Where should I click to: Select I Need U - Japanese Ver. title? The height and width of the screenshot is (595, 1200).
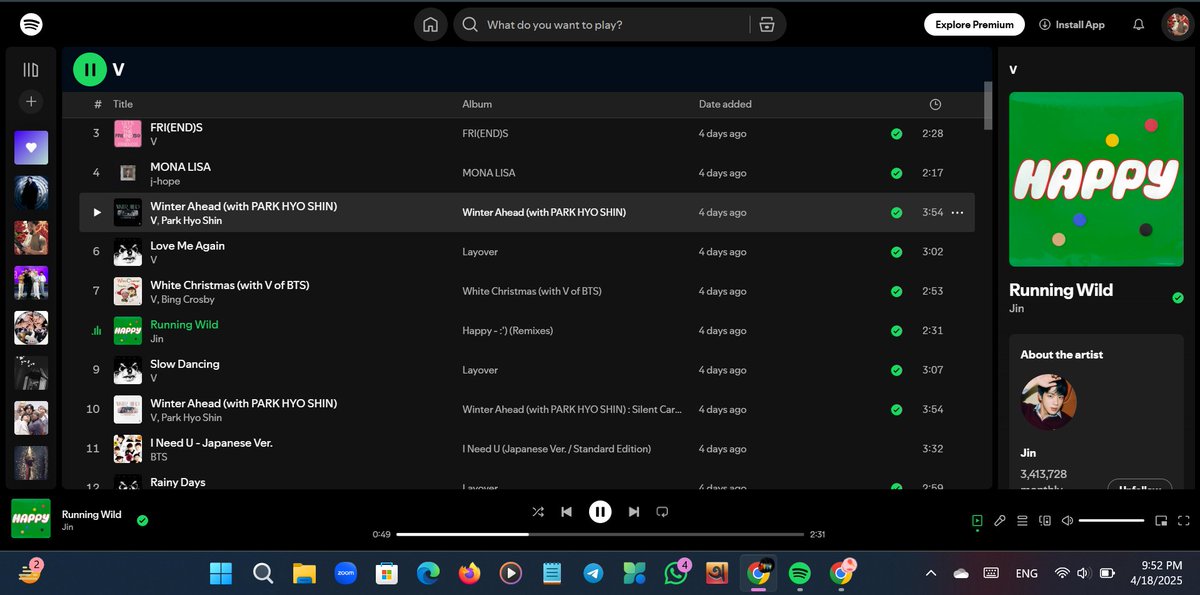211,443
